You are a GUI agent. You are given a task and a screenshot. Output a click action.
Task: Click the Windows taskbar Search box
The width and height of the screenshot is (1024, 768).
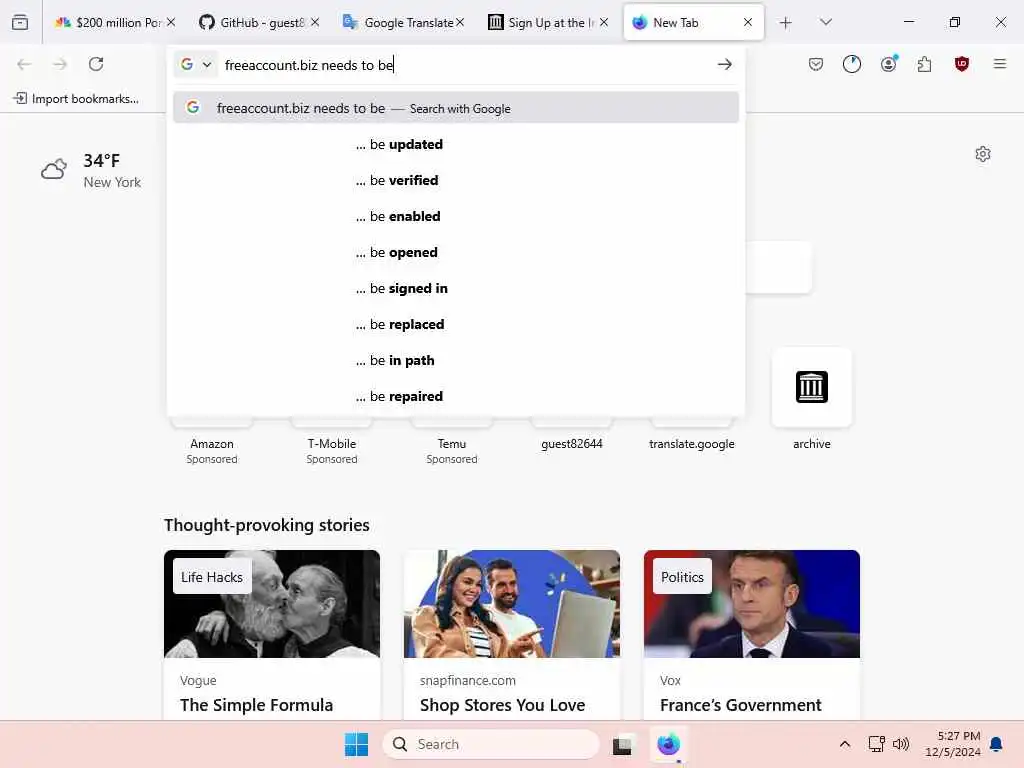[490, 744]
